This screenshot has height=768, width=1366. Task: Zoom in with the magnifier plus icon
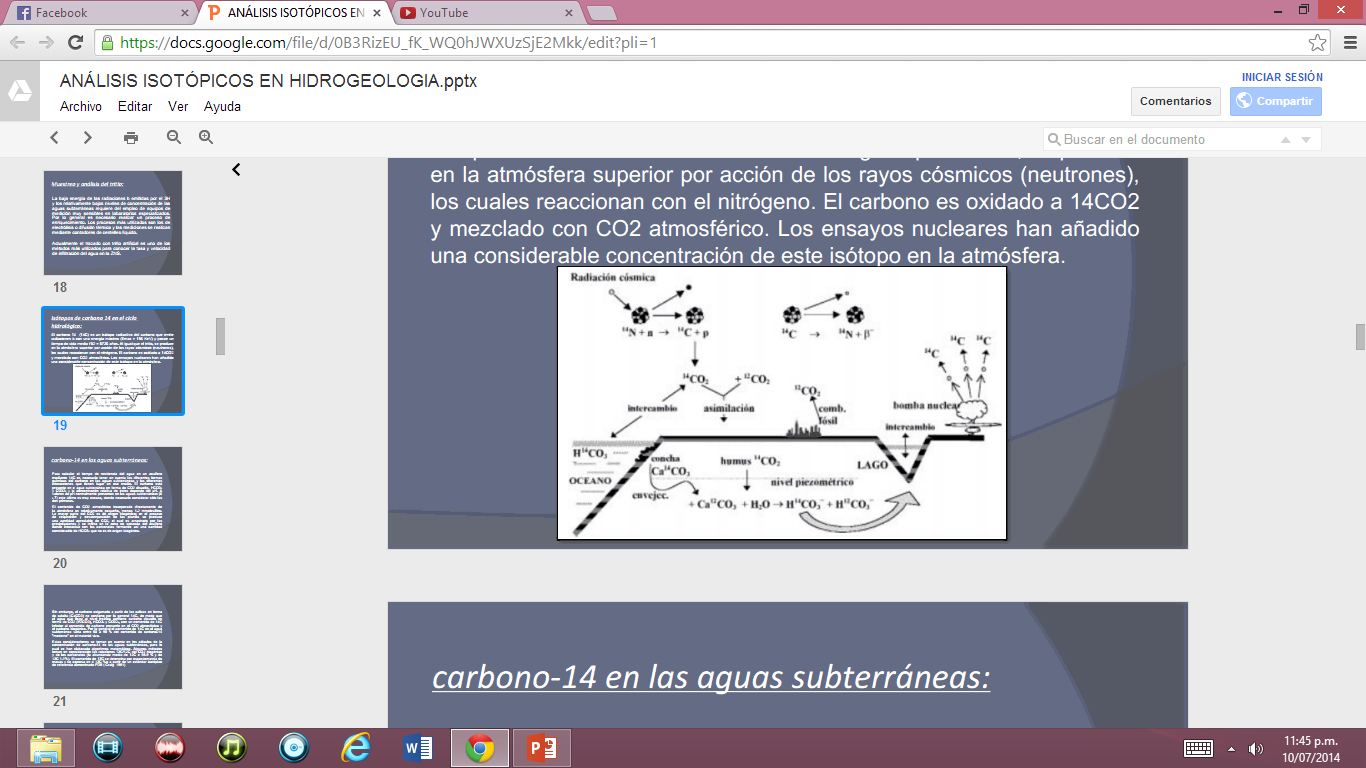206,138
